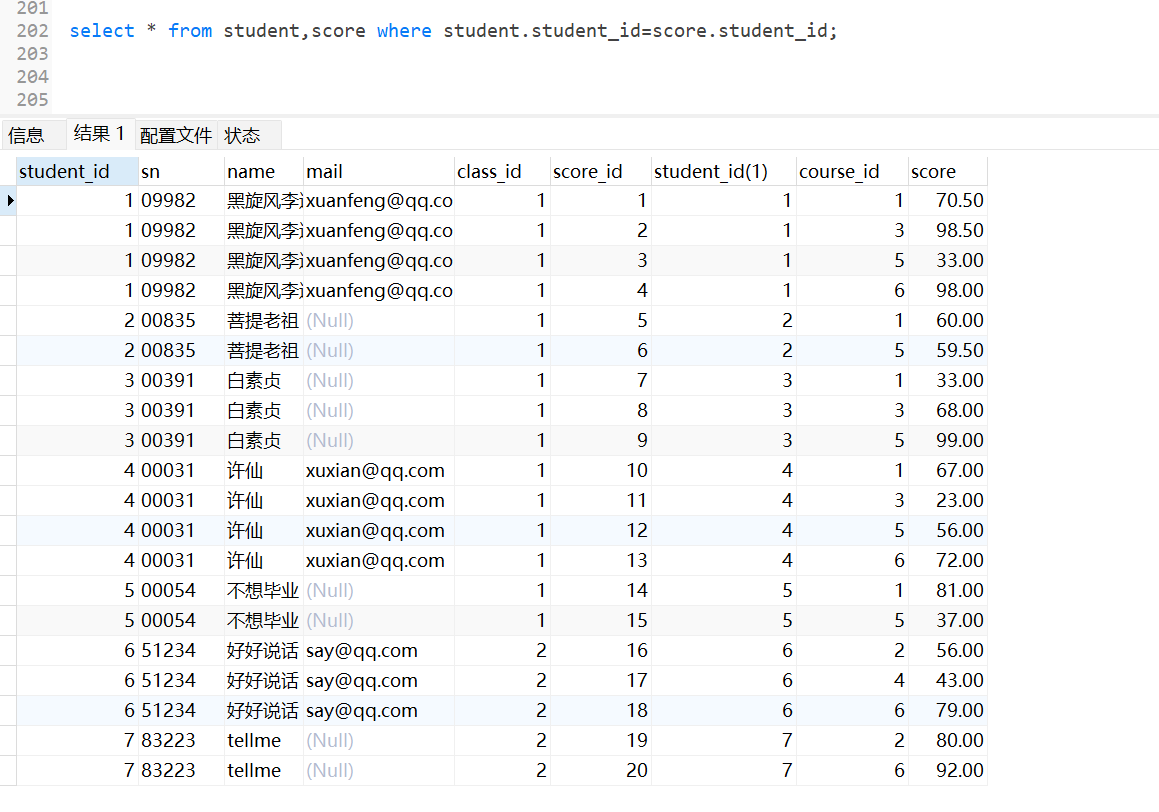This screenshot has width=1159, height=812.
Task: Click the class_id column header
Action: tap(502, 171)
